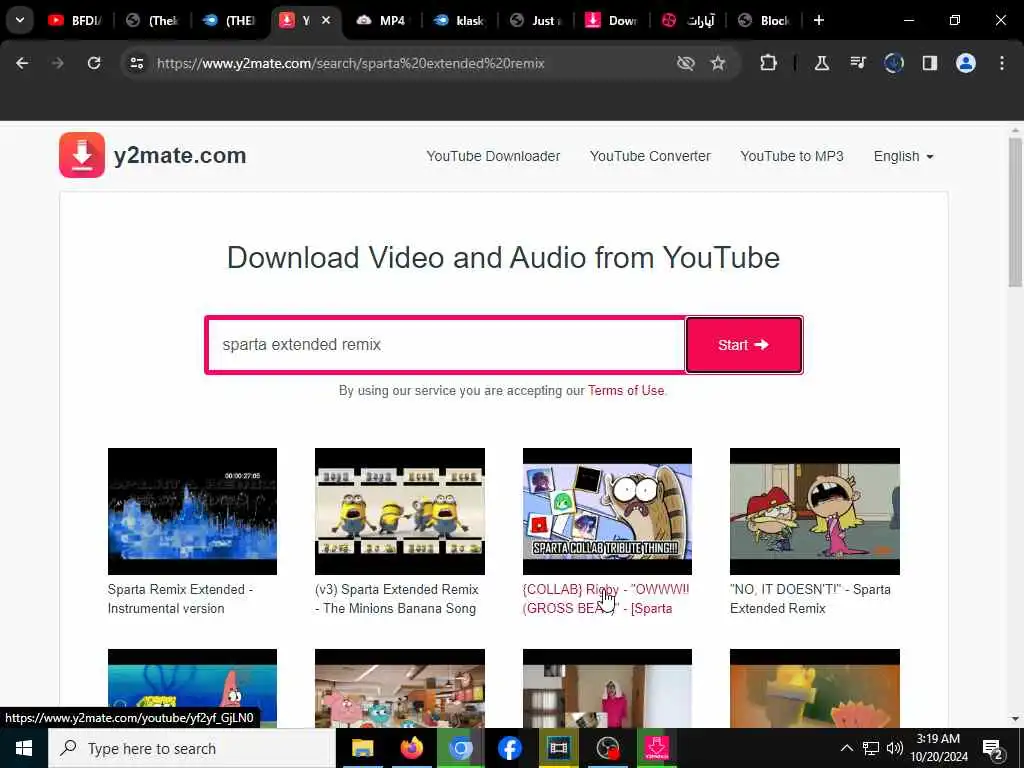This screenshot has height=768, width=1024.
Task: Switch to the آپارات tab
Action: pyautogui.click(x=688, y=20)
